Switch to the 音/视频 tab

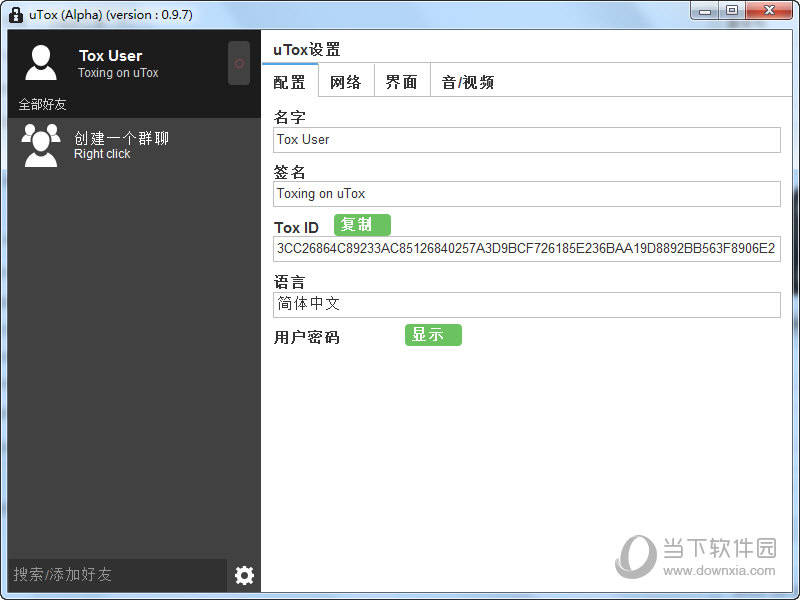coord(468,82)
